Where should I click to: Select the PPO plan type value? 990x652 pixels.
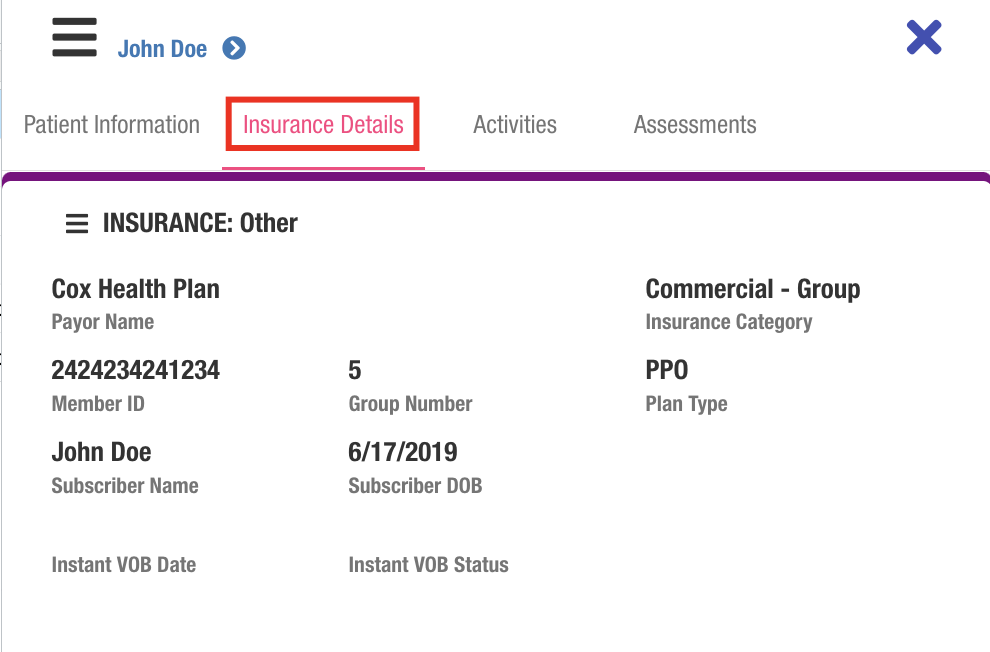667,371
